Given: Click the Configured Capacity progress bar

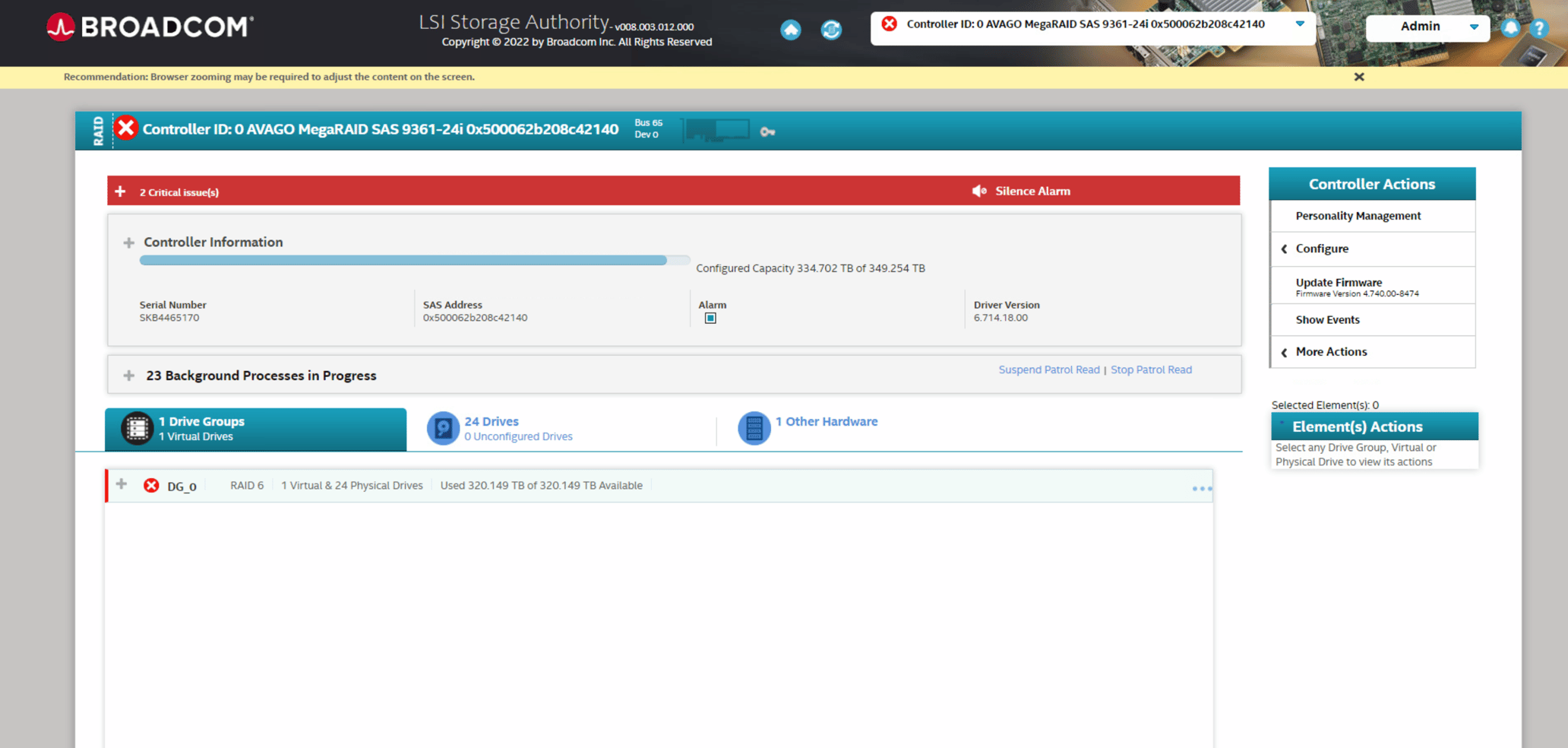Looking at the screenshot, I should coord(414,260).
